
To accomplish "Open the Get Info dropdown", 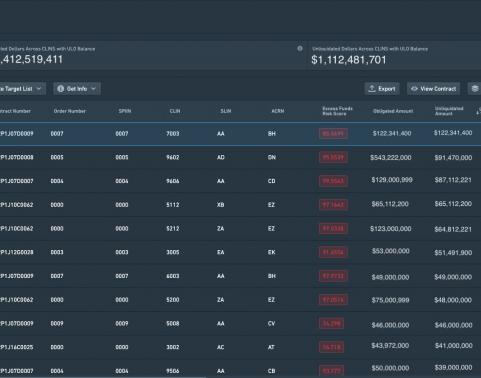I will pyautogui.click(x=77, y=89).
